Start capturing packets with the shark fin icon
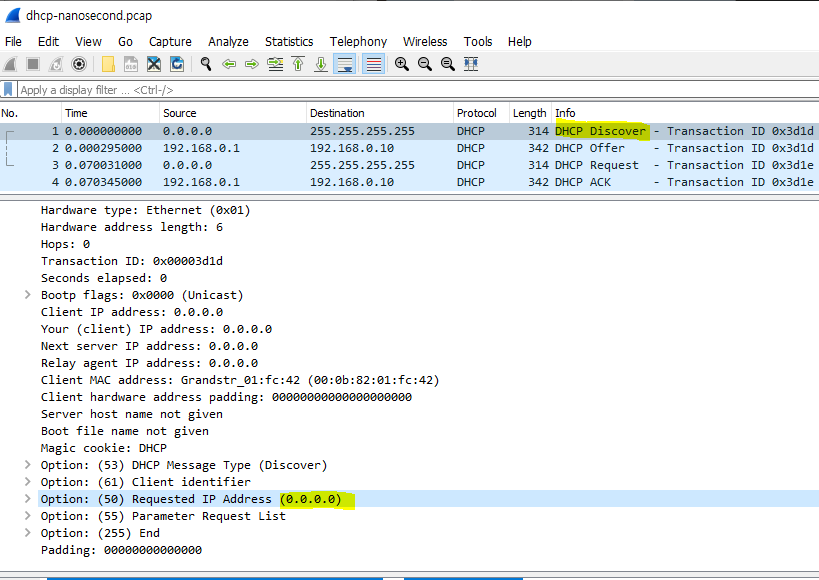819x580 pixels. click(x=10, y=64)
